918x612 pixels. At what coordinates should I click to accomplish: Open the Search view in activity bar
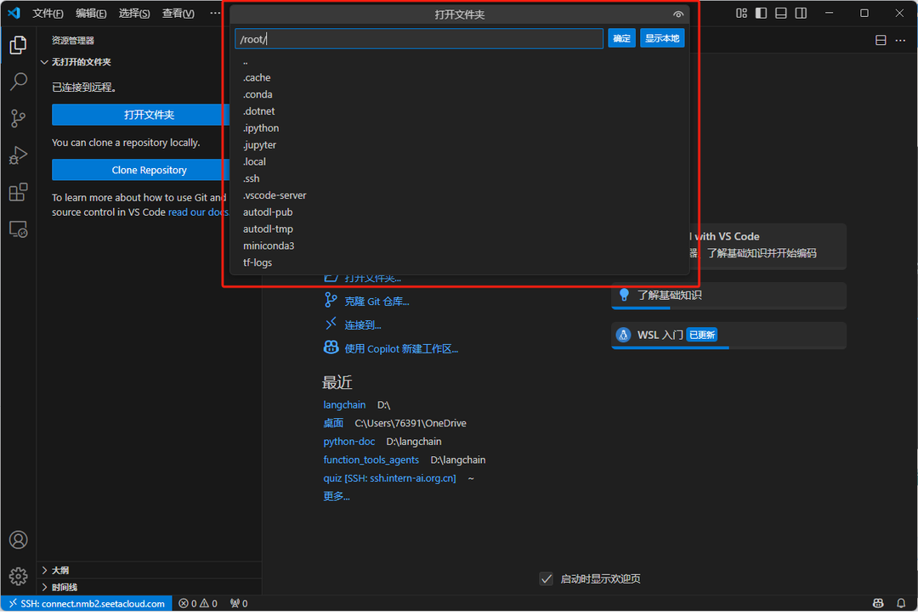[x=18, y=81]
